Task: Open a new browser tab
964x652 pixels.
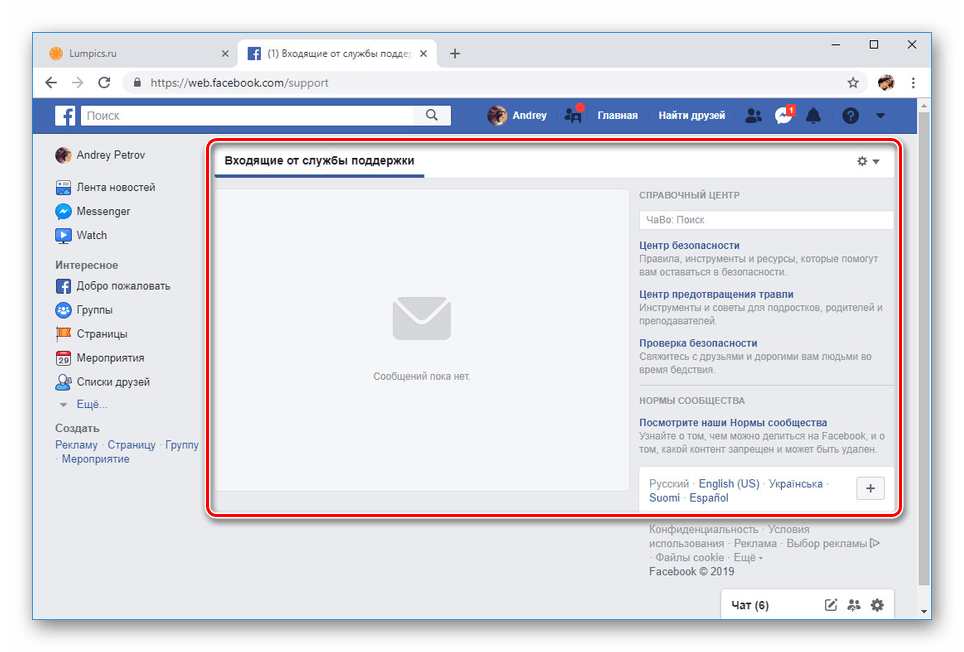Action: point(454,53)
